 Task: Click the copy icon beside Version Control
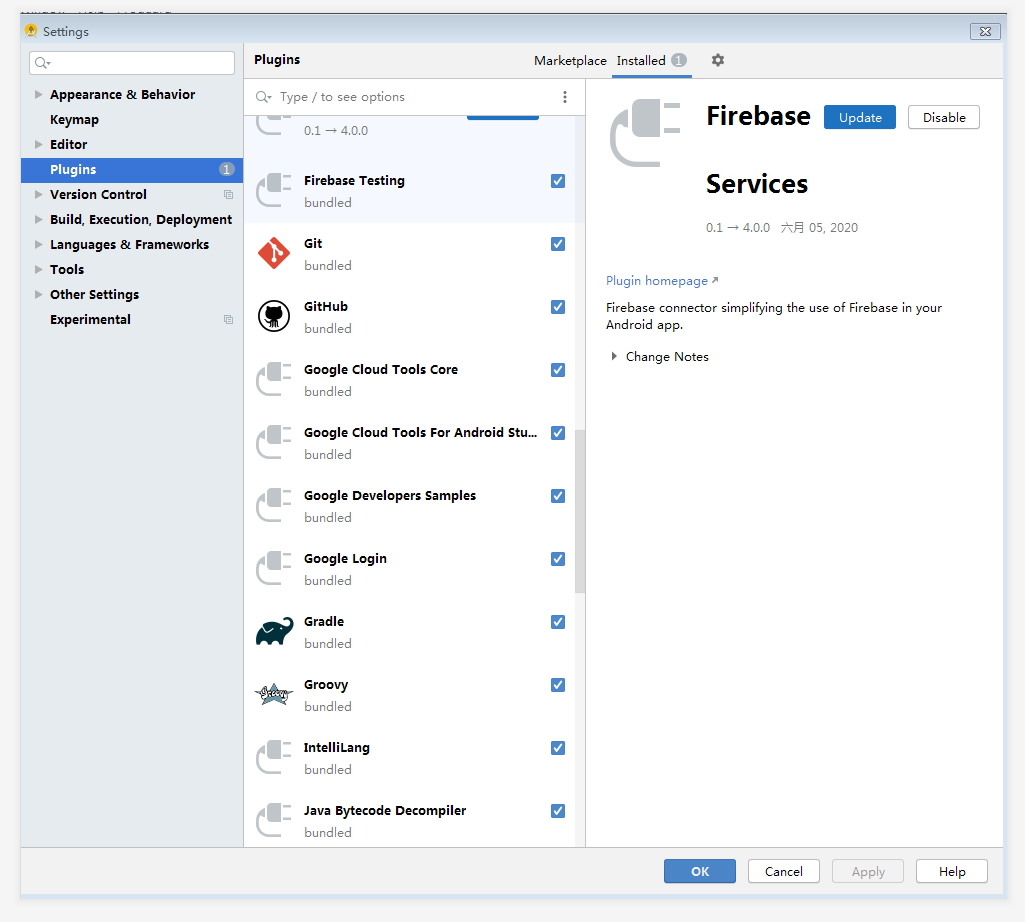(228, 194)
